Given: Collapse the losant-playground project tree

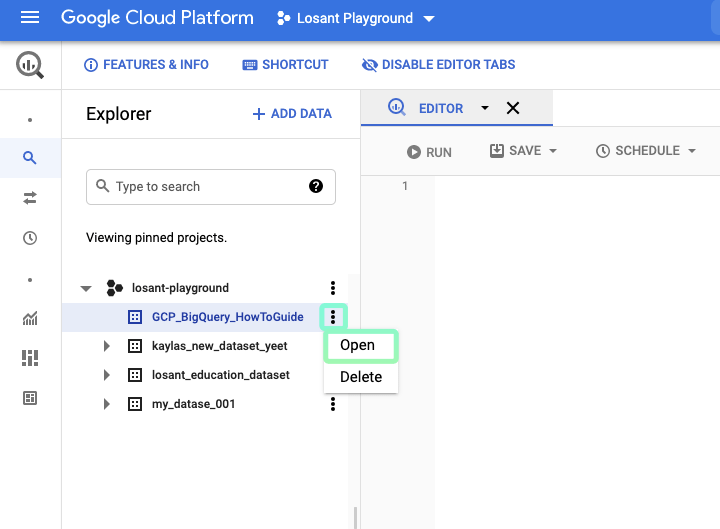Looking at the screenshot, I should pyautogui.click(x=86, y=288).
